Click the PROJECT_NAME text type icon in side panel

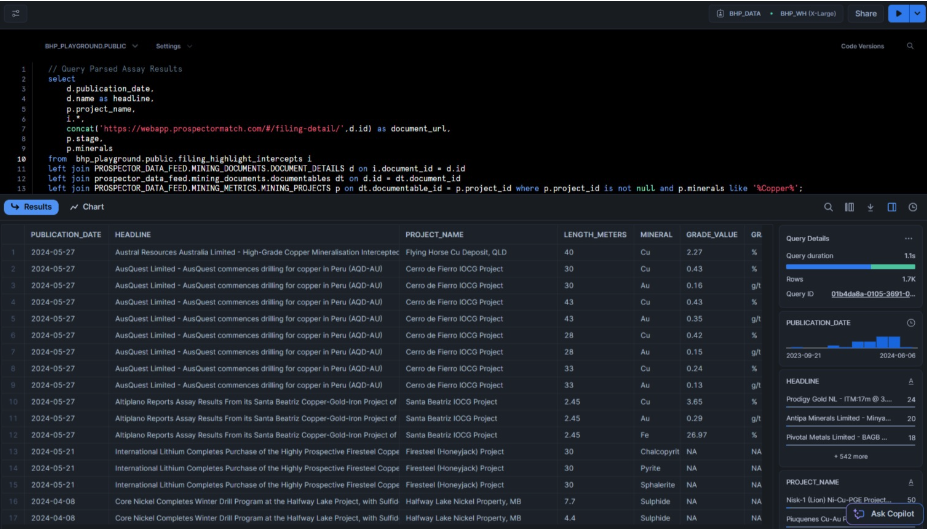(911, 482)
